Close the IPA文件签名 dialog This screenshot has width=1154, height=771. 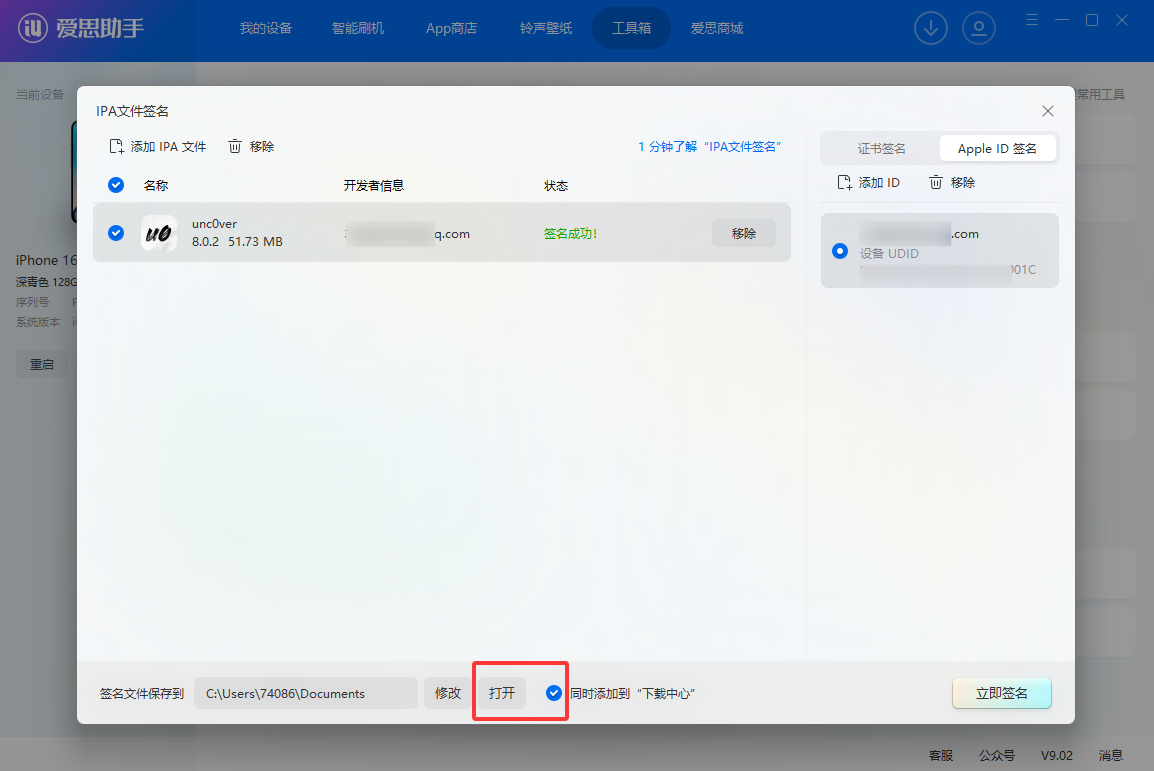click(x=1047, y=111)
